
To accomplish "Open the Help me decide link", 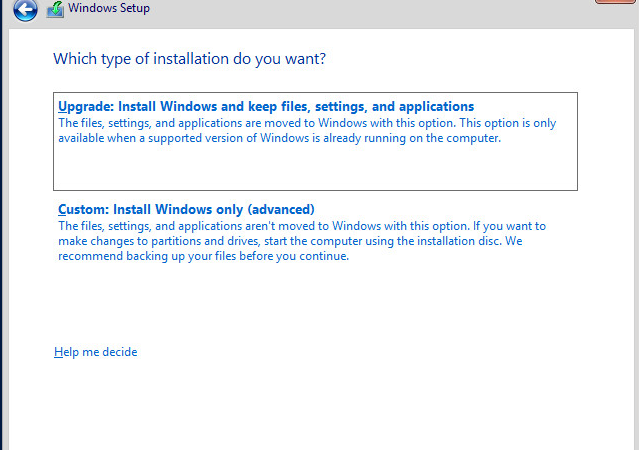I will 95,352.
